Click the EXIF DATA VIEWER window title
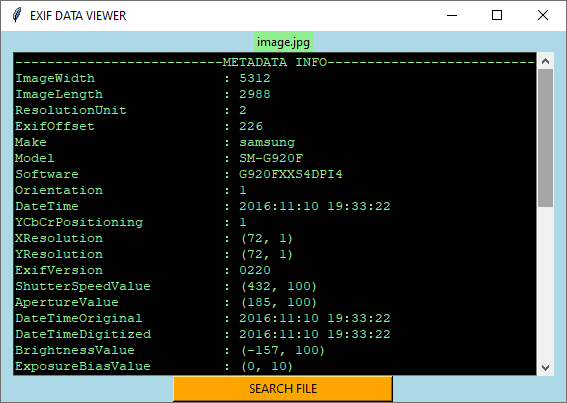The image size is (567, 403). (78, 16)
